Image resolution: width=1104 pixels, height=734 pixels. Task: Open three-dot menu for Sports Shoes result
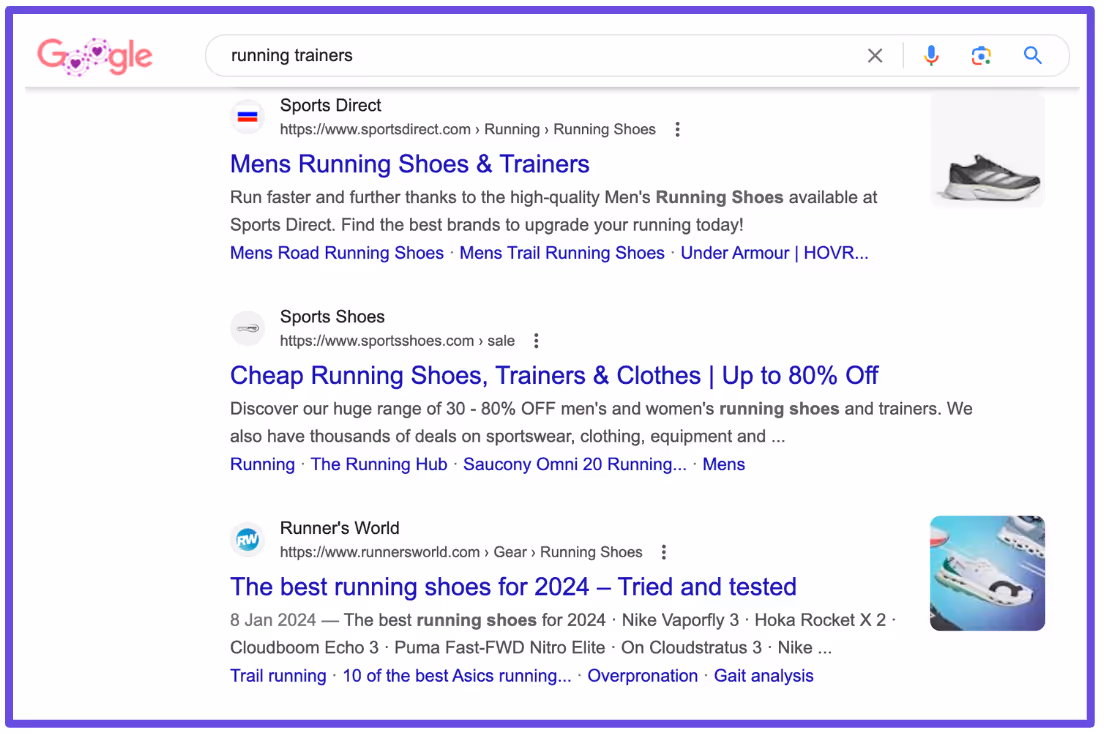click(x=536, y=341)
